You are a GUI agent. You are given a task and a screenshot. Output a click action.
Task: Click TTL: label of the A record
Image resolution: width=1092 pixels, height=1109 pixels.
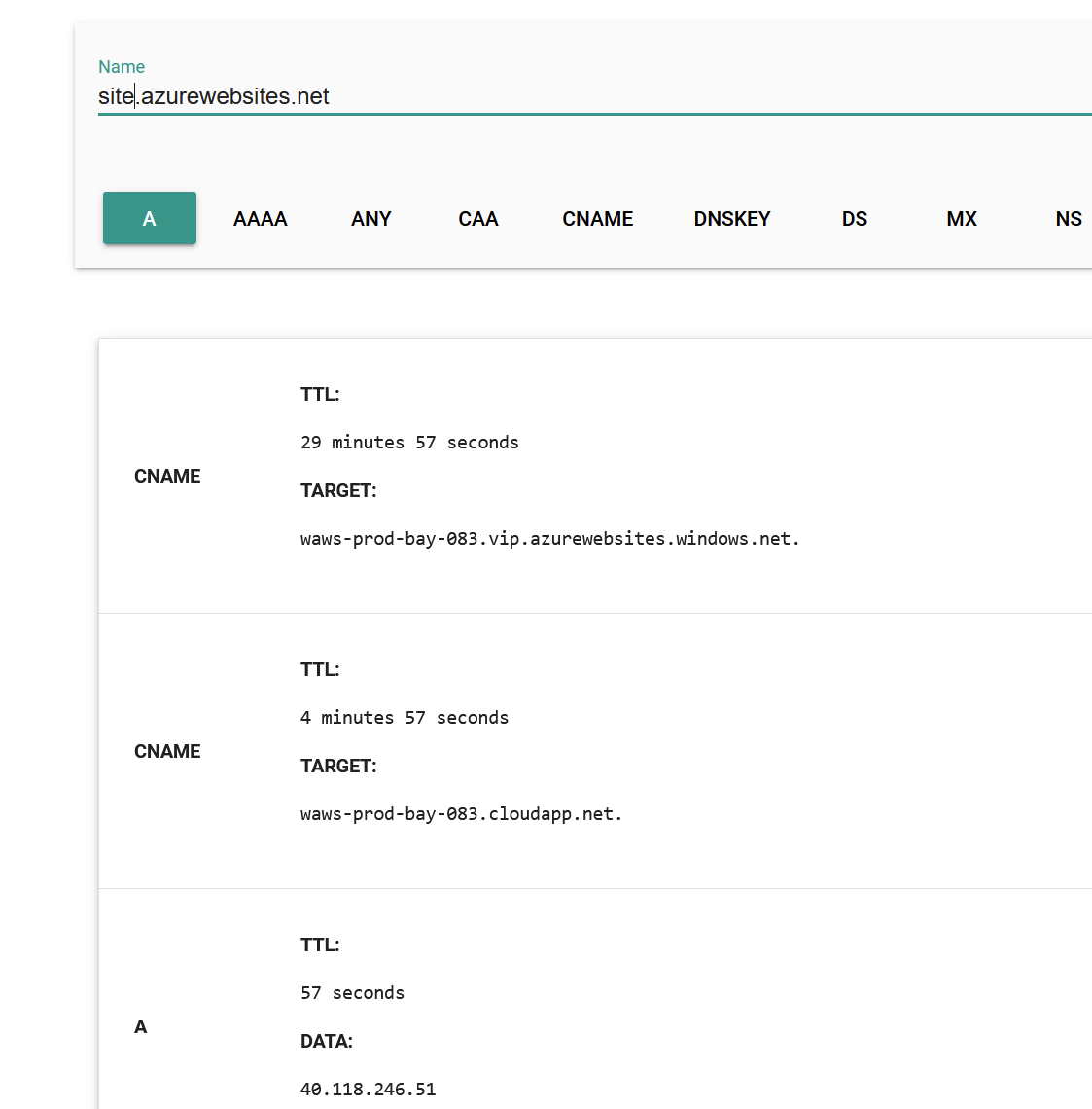[320, 945]
